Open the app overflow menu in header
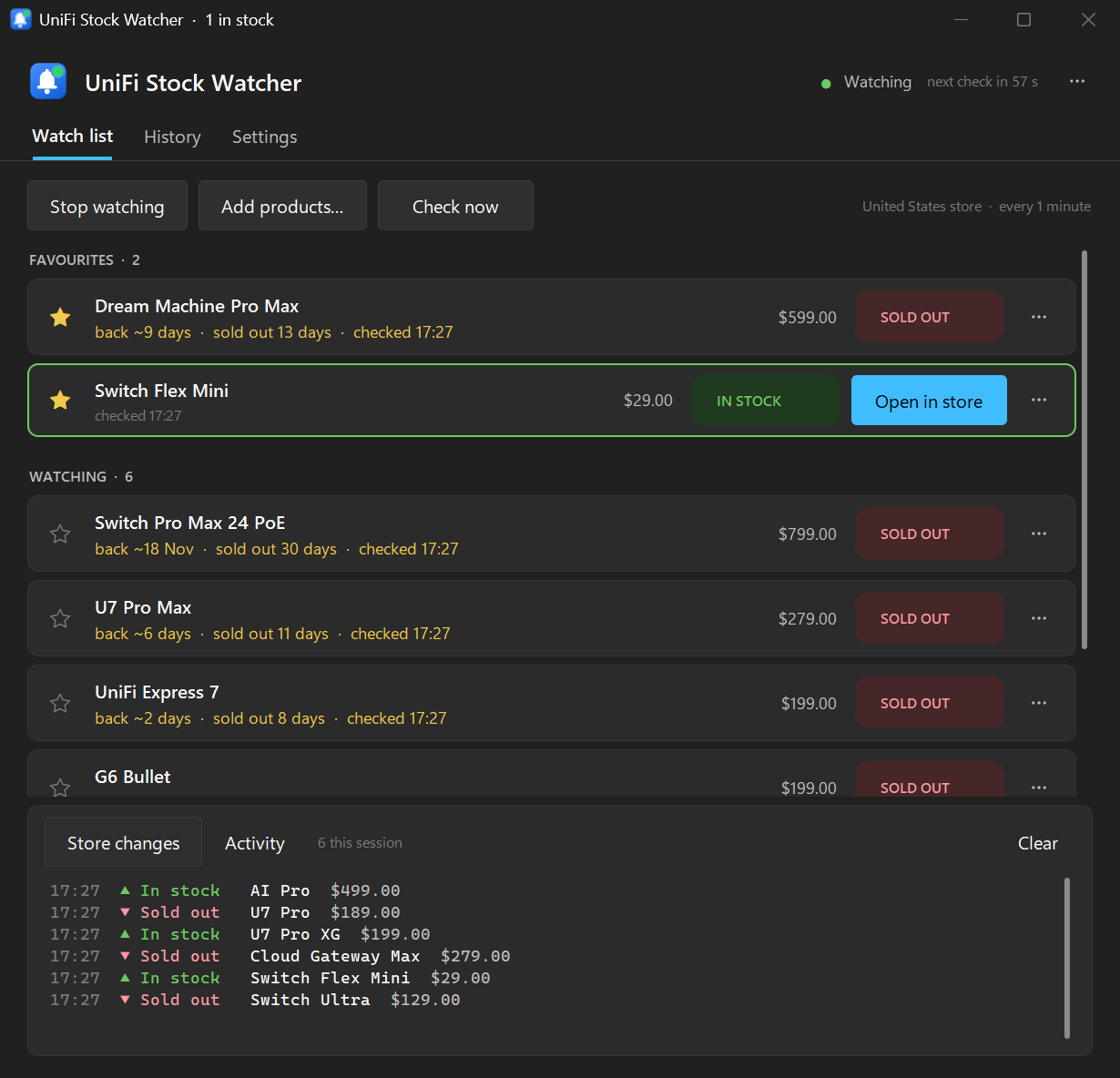This screenshot has height=1078, width=1120. tap(1077, 81)
